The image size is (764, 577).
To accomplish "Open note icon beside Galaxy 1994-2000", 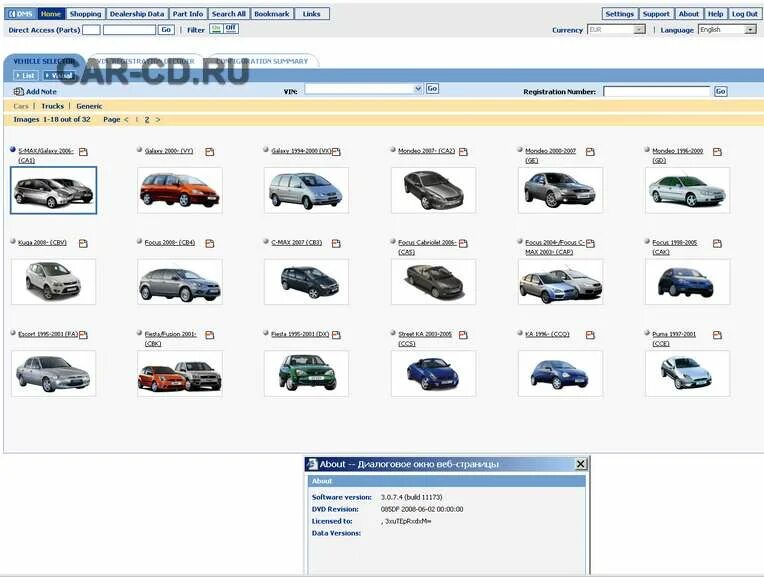I will tap(336, 152).
